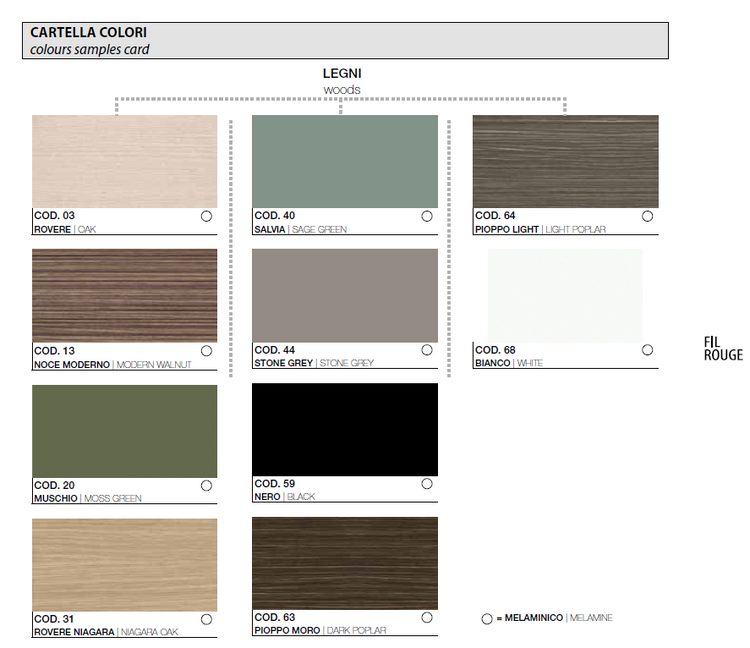
Task: Choose the Muschio moss green swatch
Action: click(124, 430)
